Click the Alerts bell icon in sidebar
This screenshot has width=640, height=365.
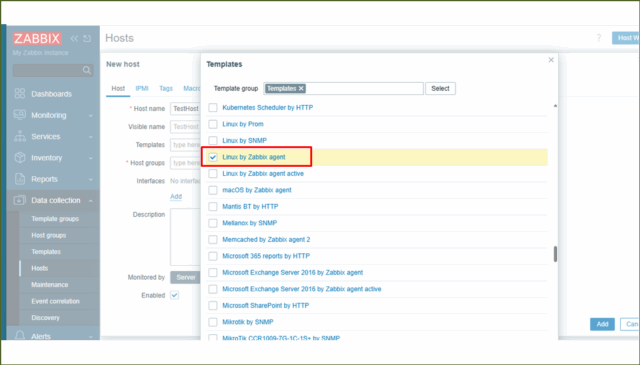20,336
